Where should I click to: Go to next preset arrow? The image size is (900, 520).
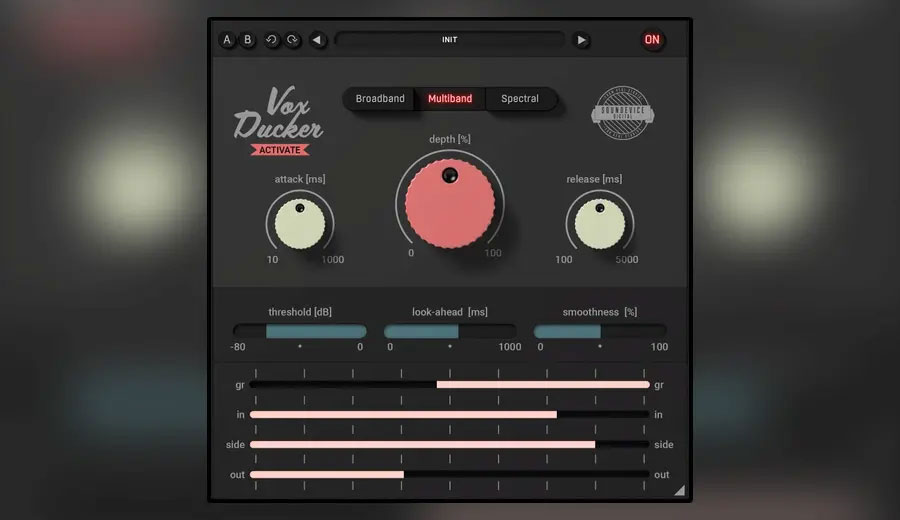[x=581, y=40]
